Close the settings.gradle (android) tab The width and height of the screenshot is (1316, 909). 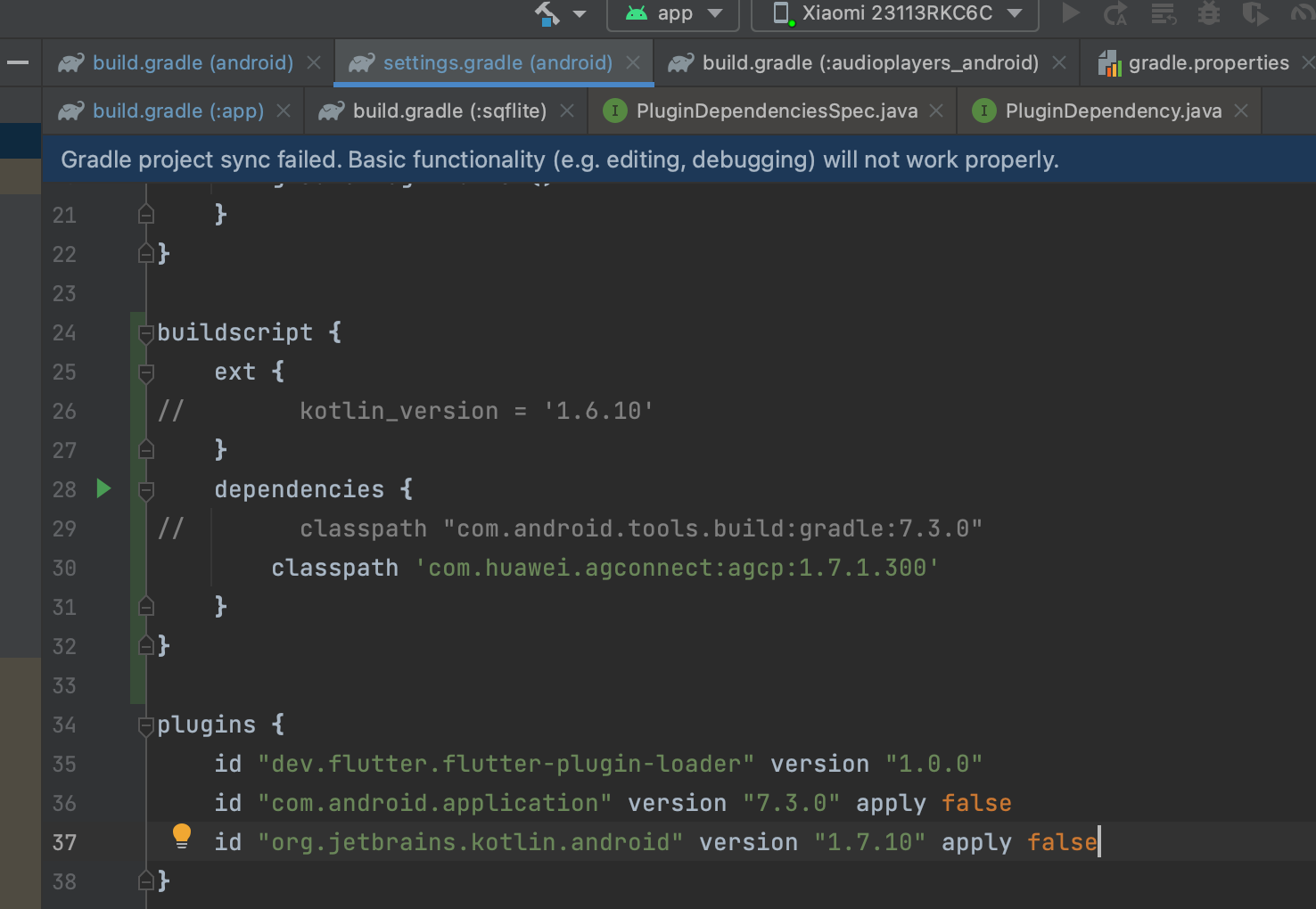click(633, 63)
